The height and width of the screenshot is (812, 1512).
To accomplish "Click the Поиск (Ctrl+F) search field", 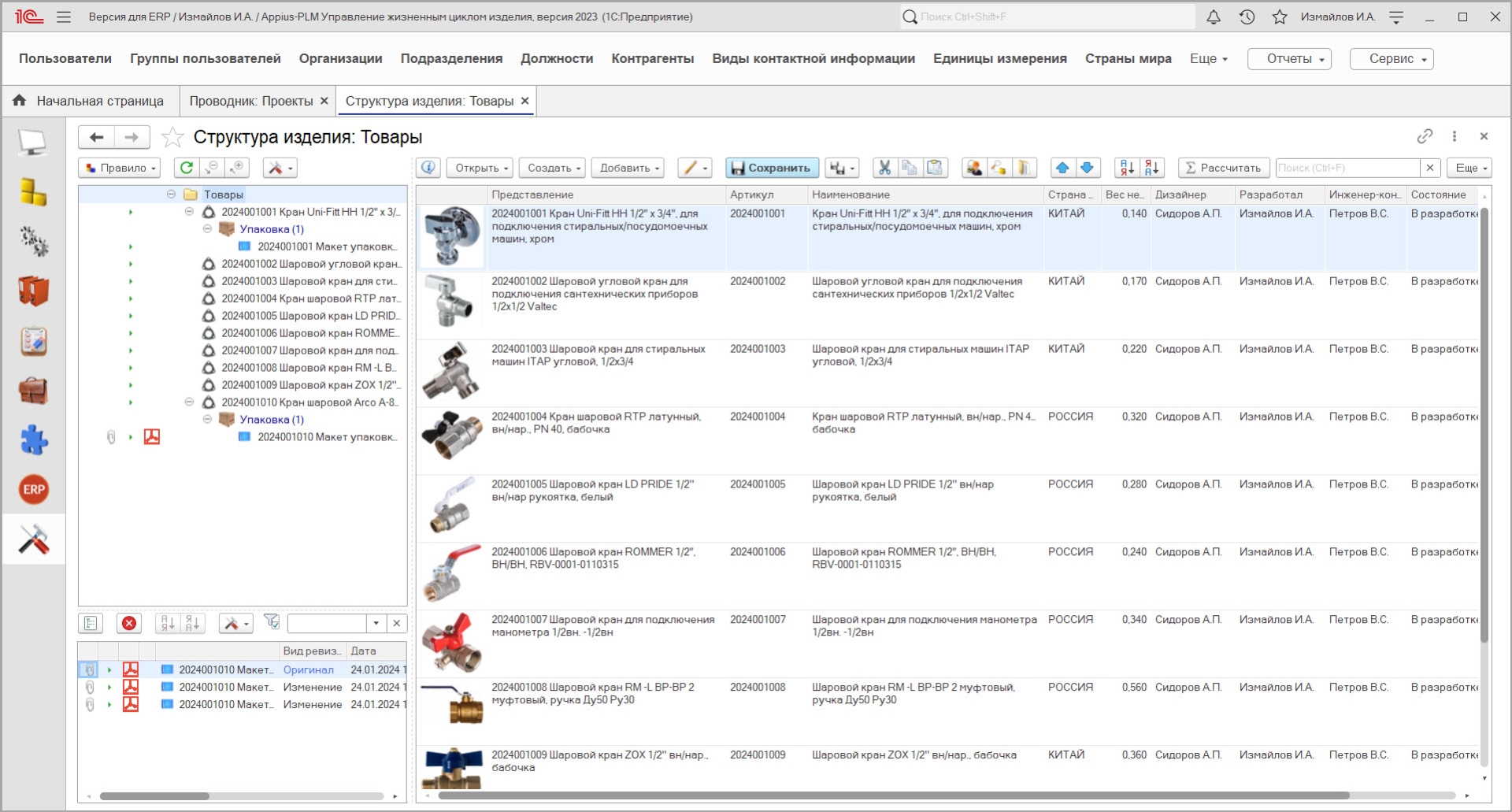I will [x=1348, y=168].
